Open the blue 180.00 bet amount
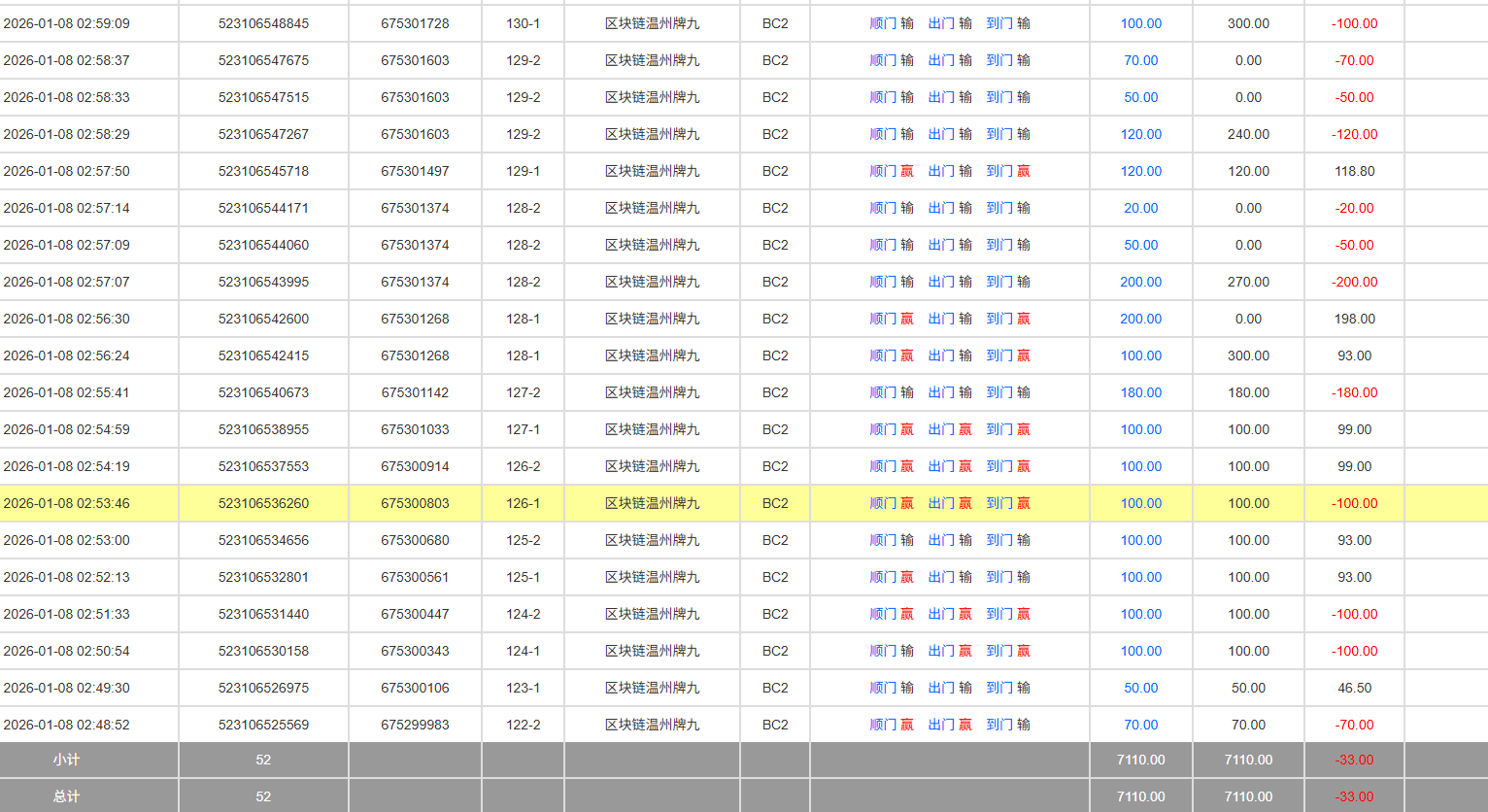Viewport: 1488px width, 812px height. click(1140, 392)
